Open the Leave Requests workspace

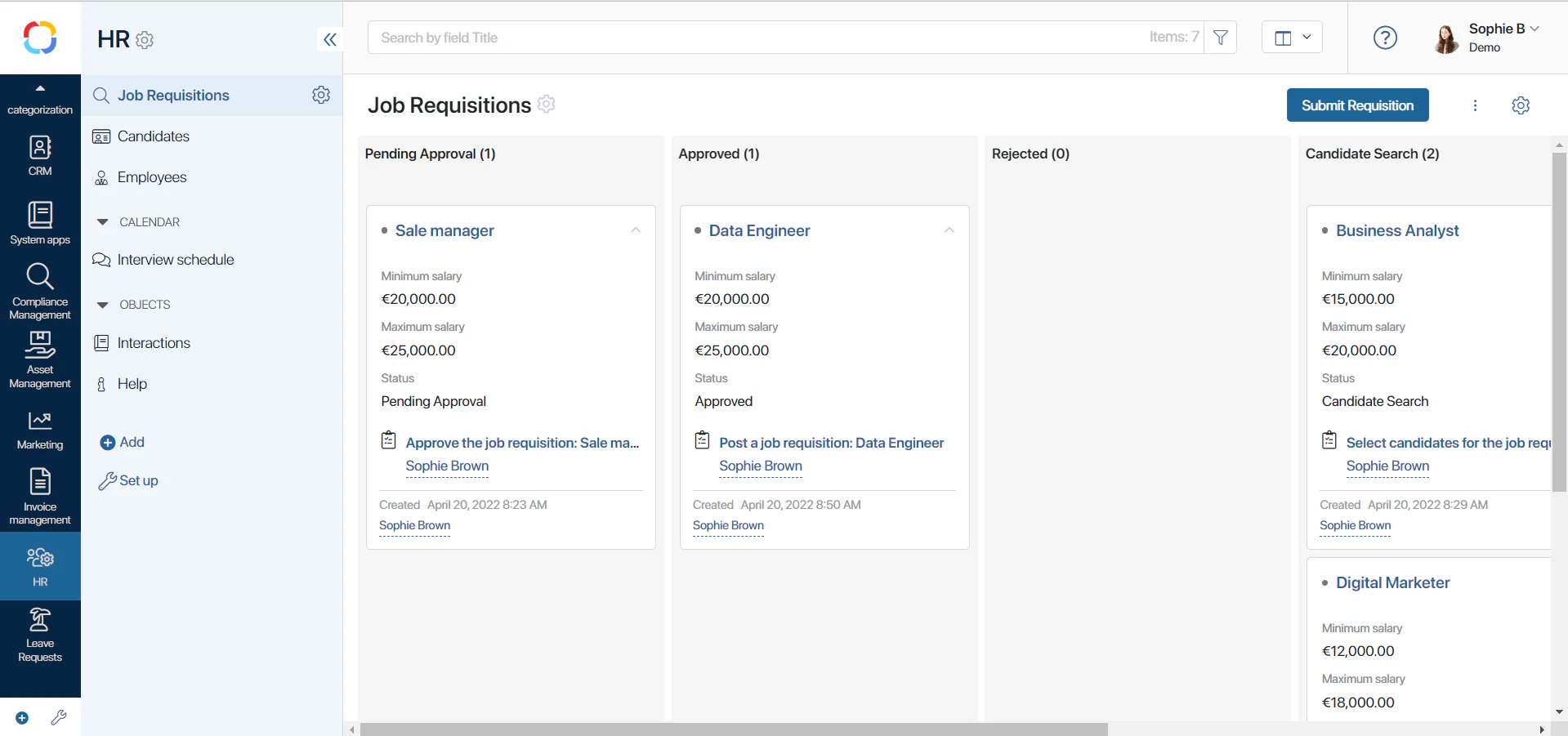coord(40,635)
